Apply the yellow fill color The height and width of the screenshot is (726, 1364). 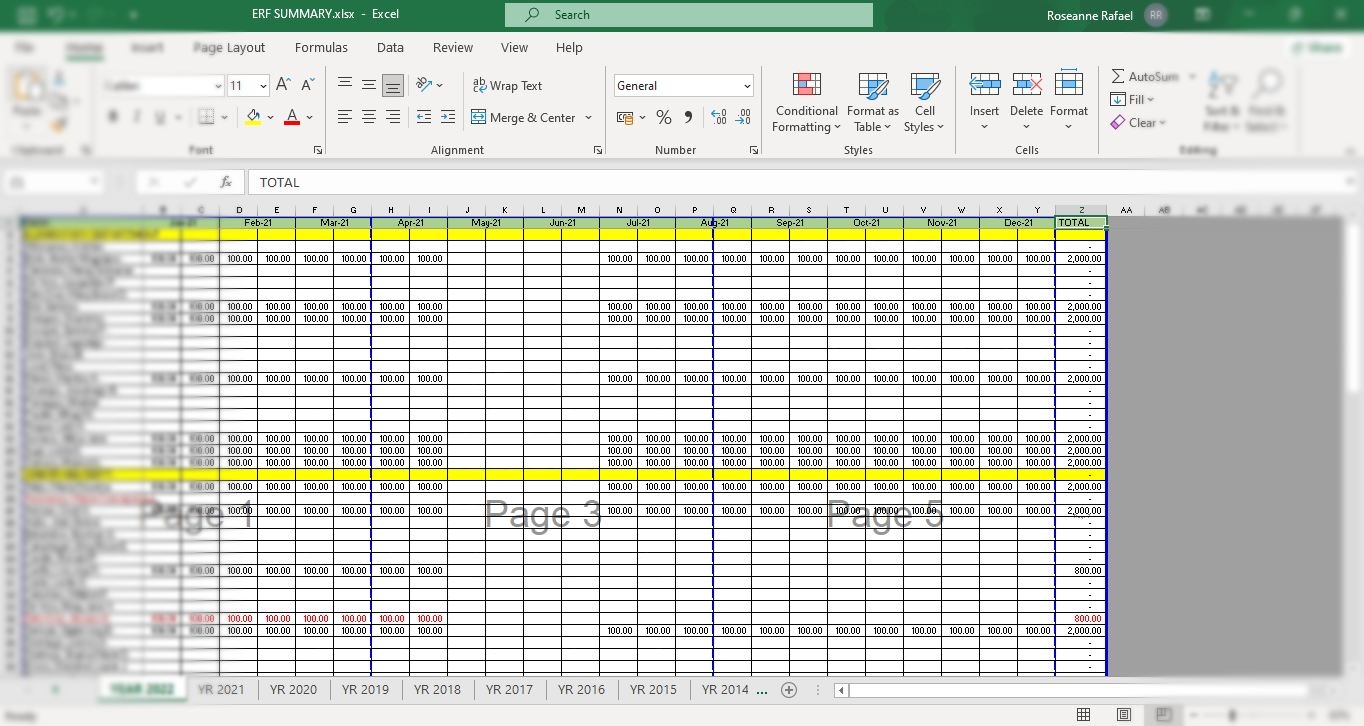254,117
